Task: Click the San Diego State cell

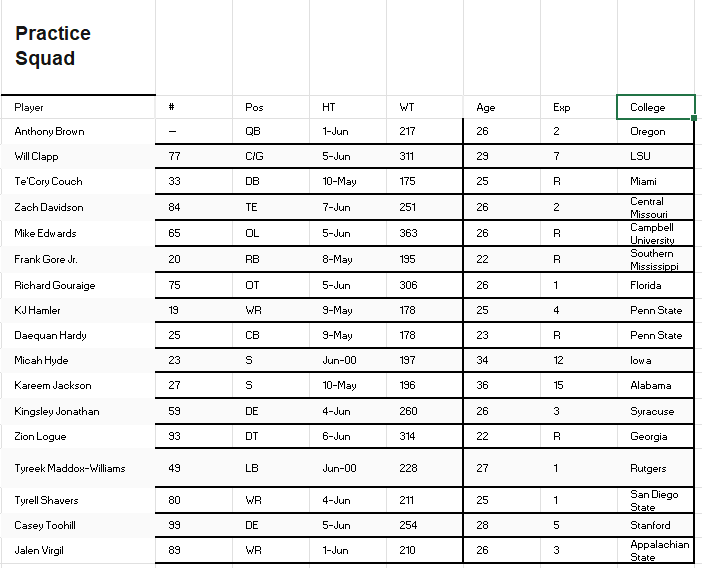Action: (655, 500)
